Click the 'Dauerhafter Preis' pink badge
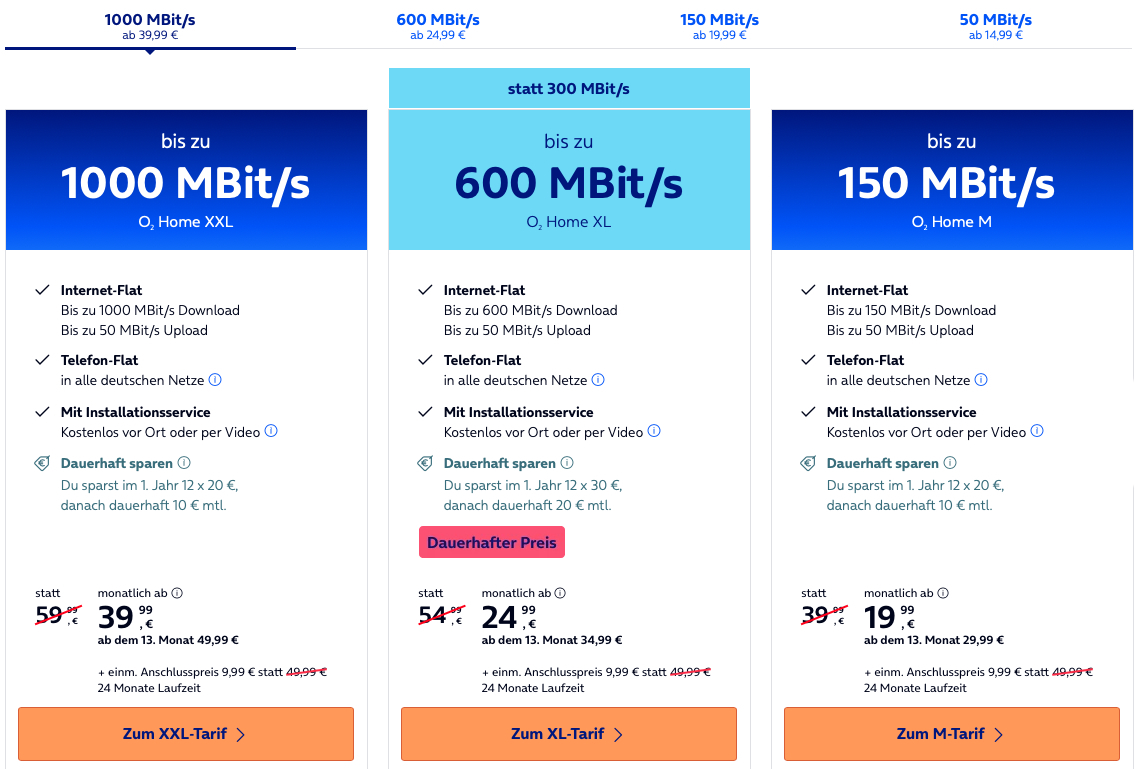This screenshot has height=769, width=1137. tap(492, 543)
